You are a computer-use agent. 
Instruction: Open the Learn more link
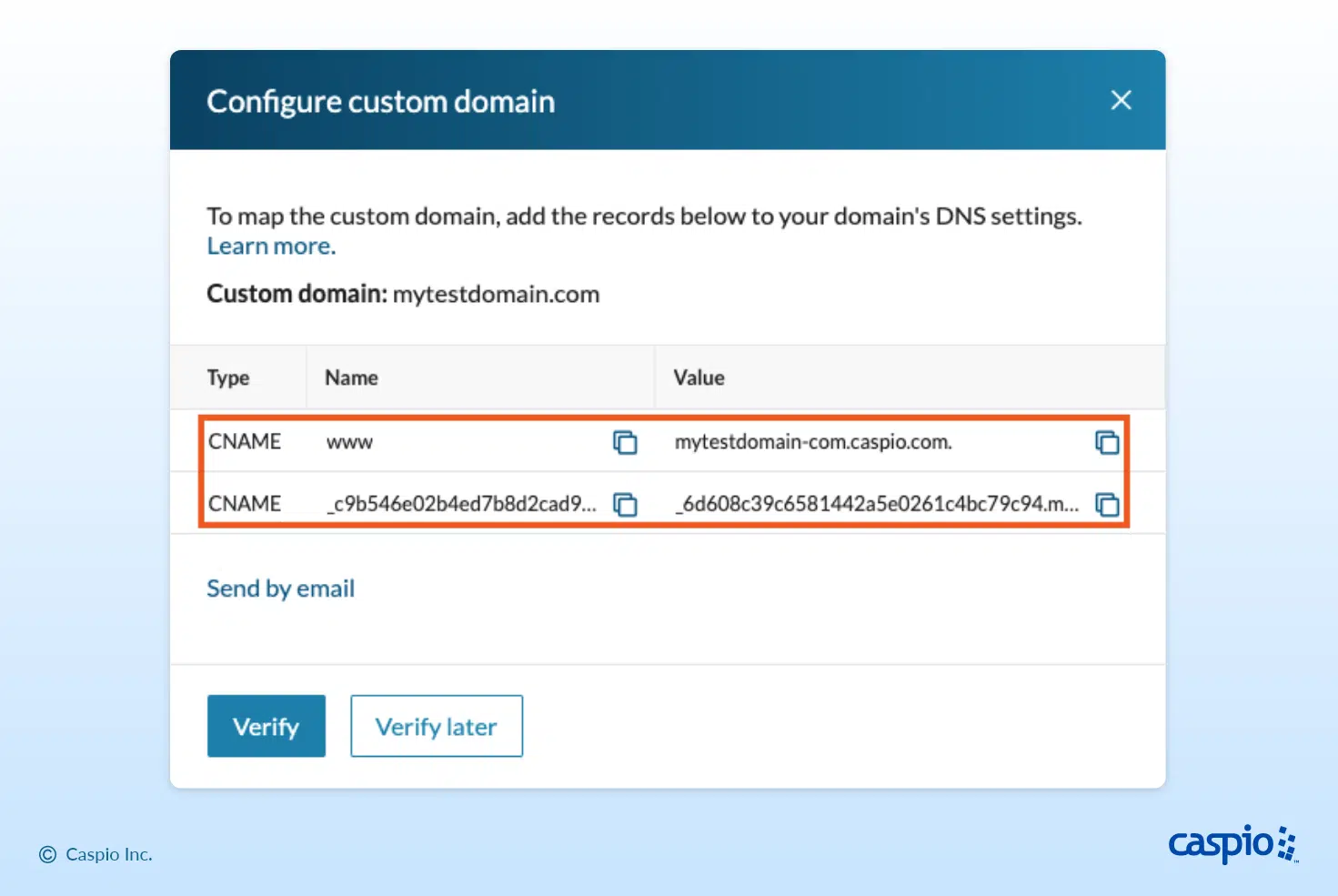click(271, 247)
